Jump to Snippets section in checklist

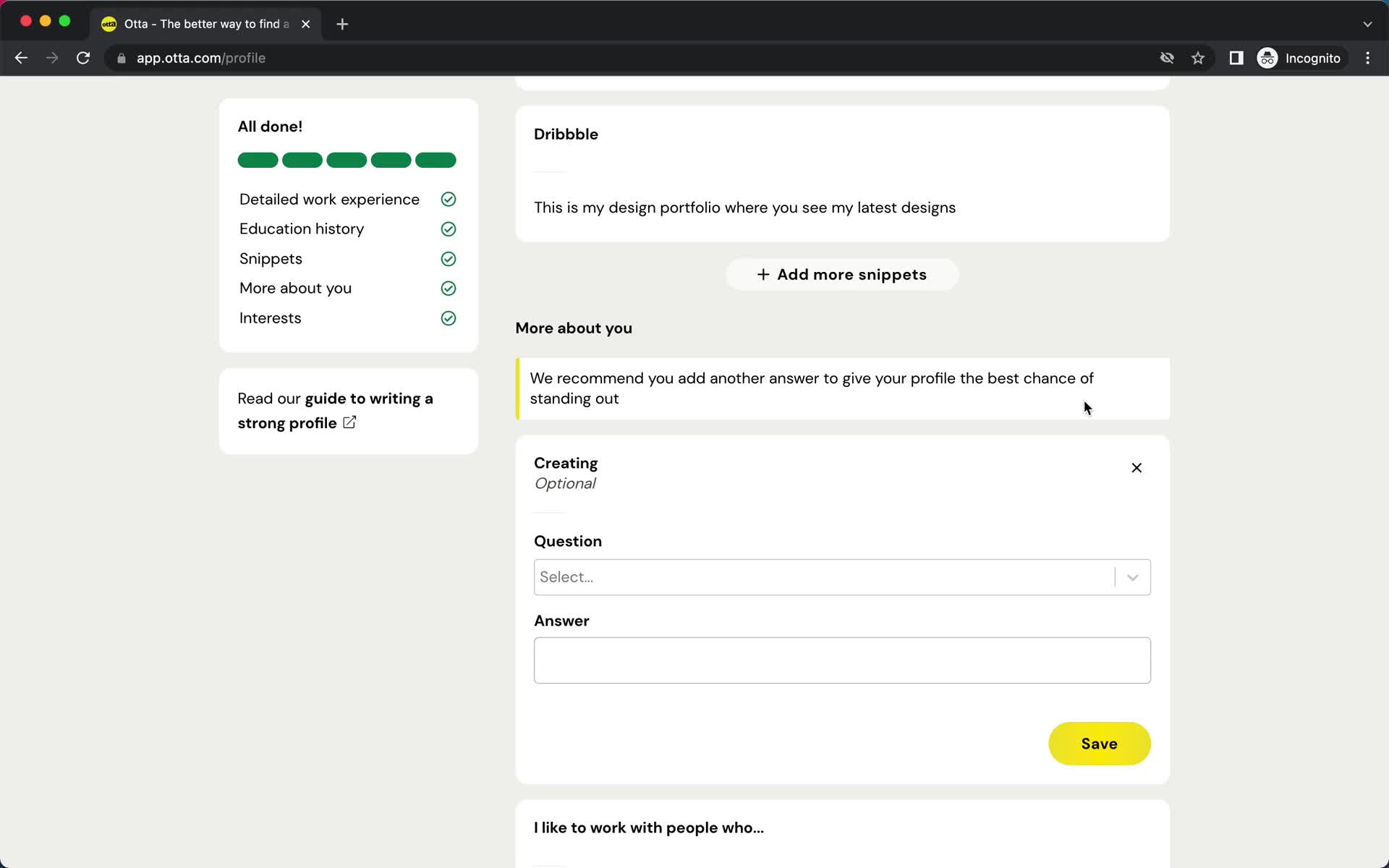tap(271, 259)
